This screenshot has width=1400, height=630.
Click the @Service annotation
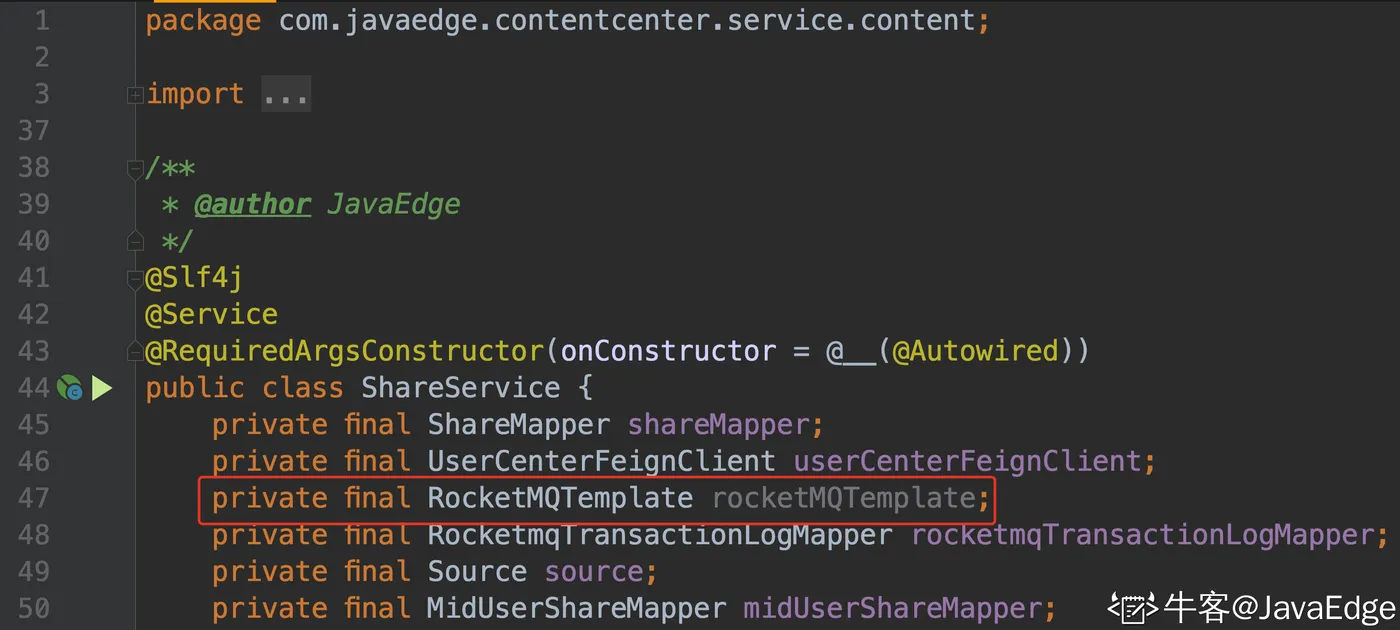[x=211, y=315]
